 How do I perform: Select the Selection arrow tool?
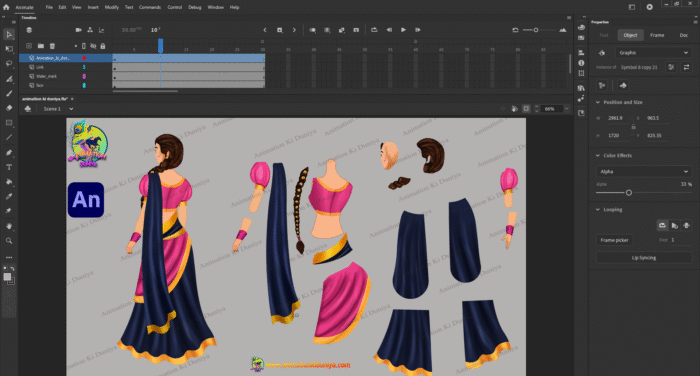click(9, 34)
